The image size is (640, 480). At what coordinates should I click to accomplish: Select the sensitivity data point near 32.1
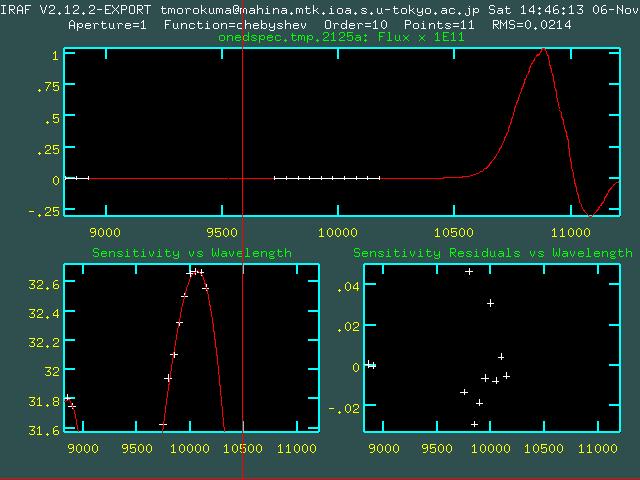tap(174, 355)
